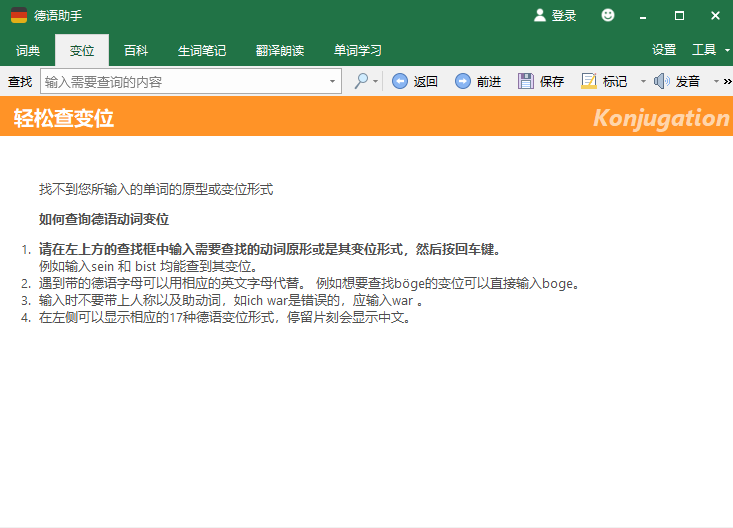Open the 生词笔记 tab
This screenshot has height=528, width=733.
pyautogui.click(x=202, y=50)
